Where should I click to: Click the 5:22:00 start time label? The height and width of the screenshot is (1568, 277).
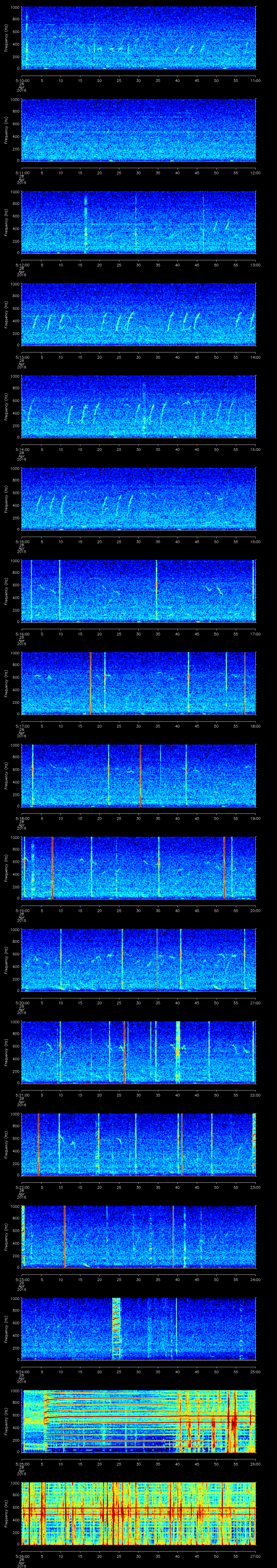pos(22,1187)
